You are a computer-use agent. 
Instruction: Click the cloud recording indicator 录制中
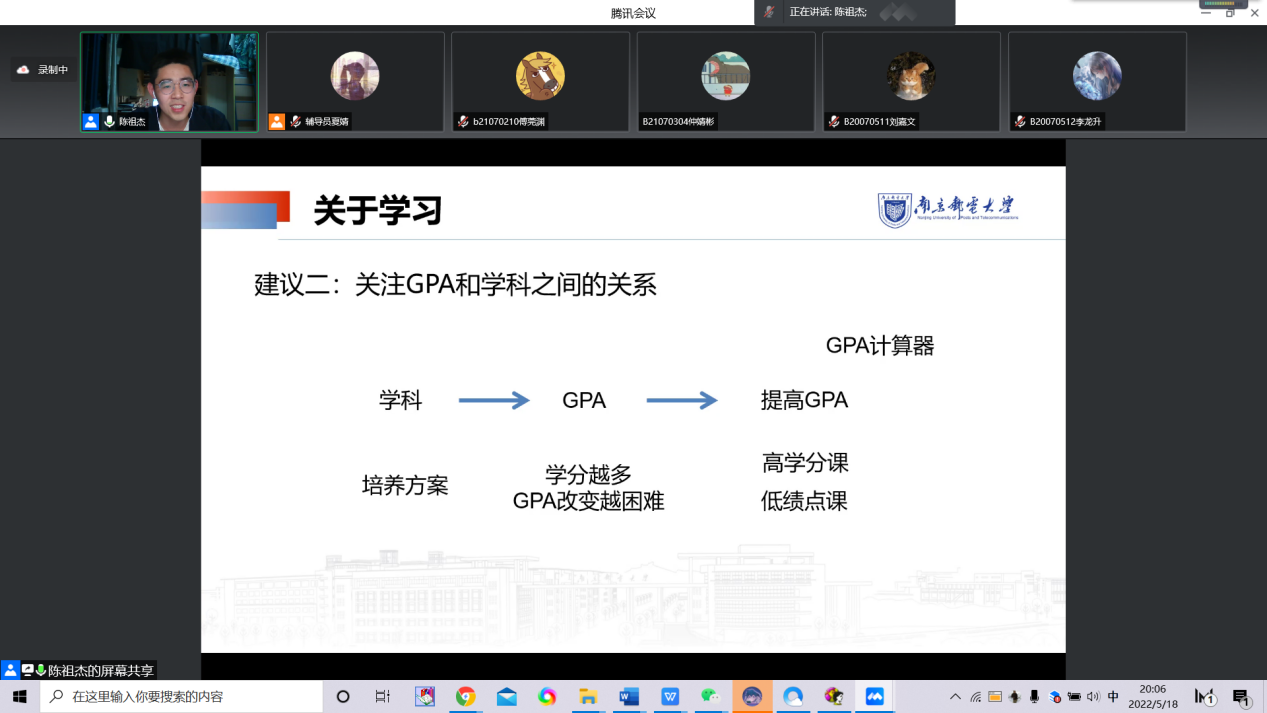click(x=42, y=70)
